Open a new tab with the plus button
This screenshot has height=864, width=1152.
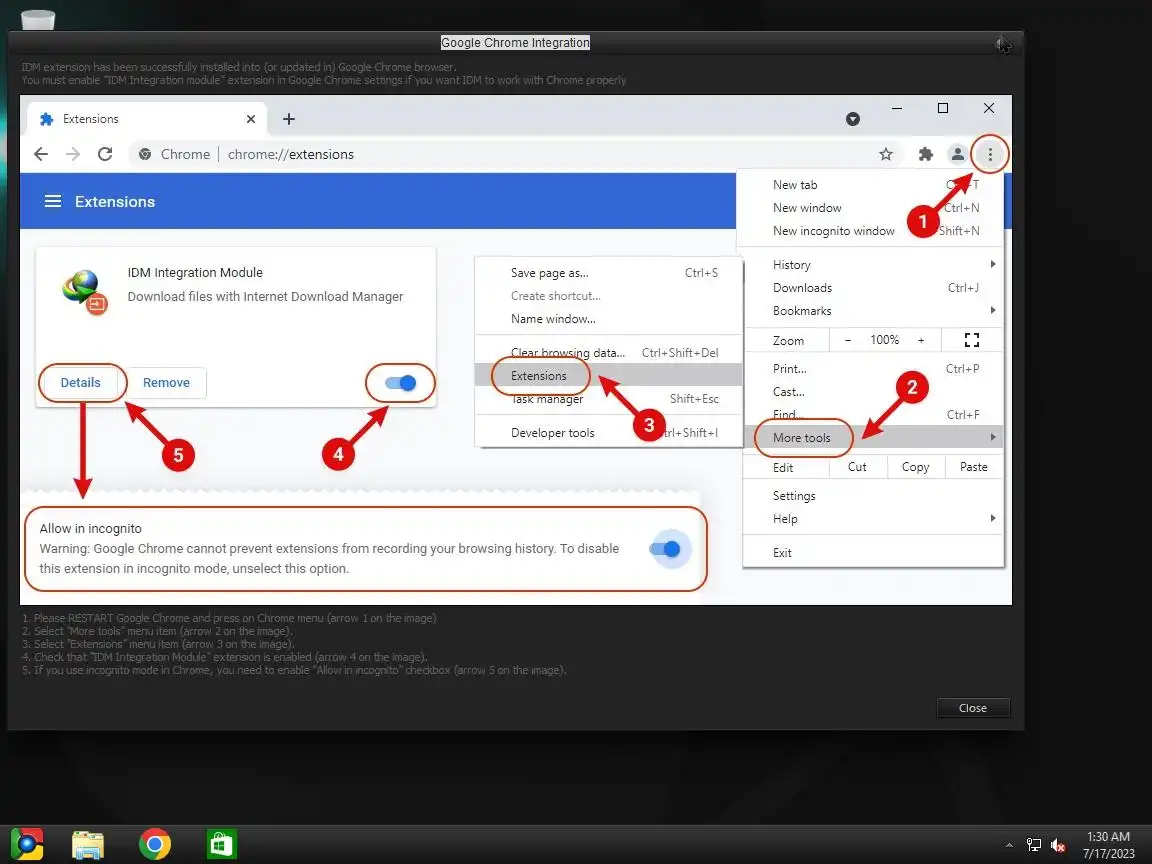289,119
